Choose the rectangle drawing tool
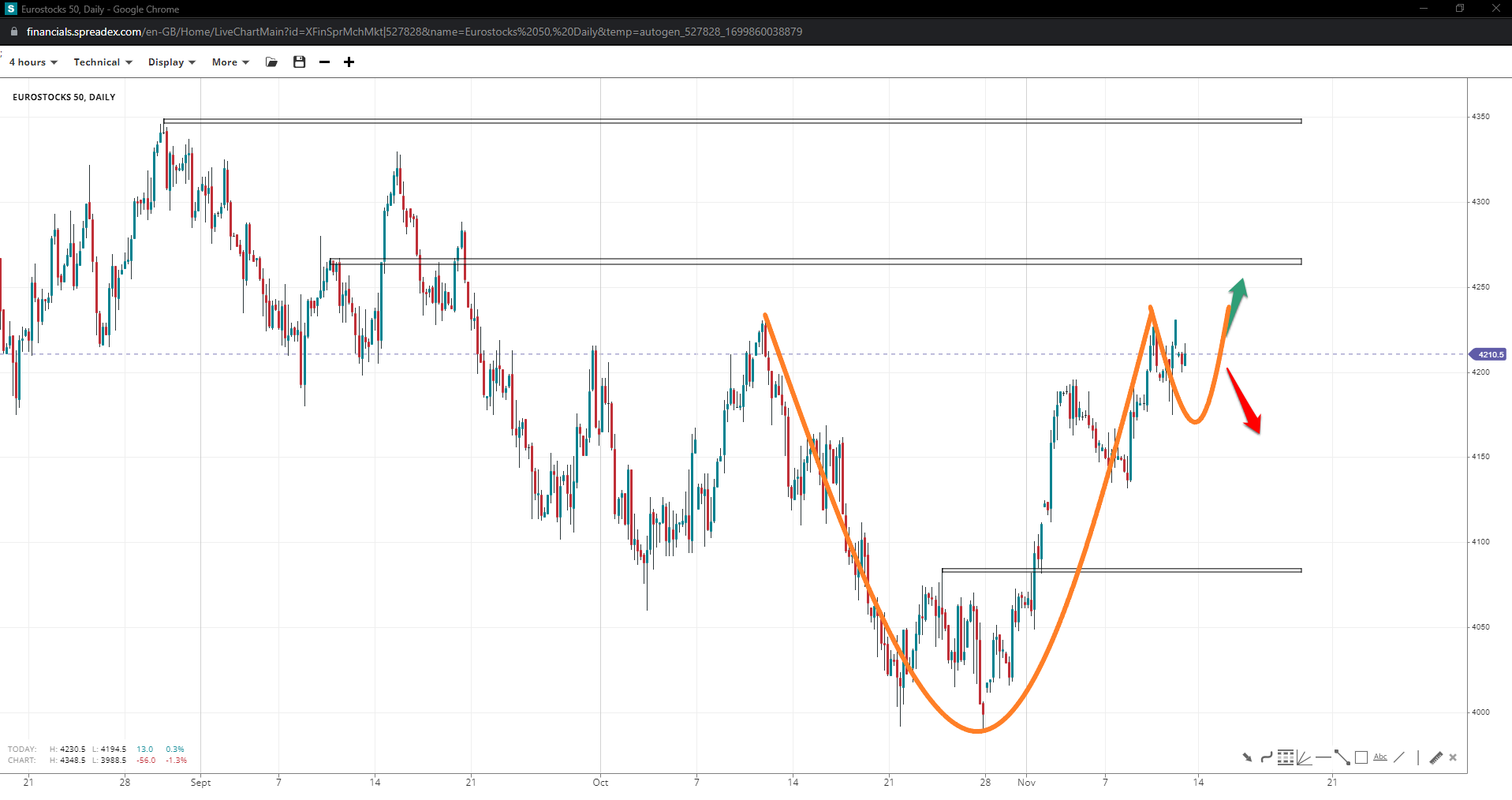1512x800 pixels. tap(1361, 757)
